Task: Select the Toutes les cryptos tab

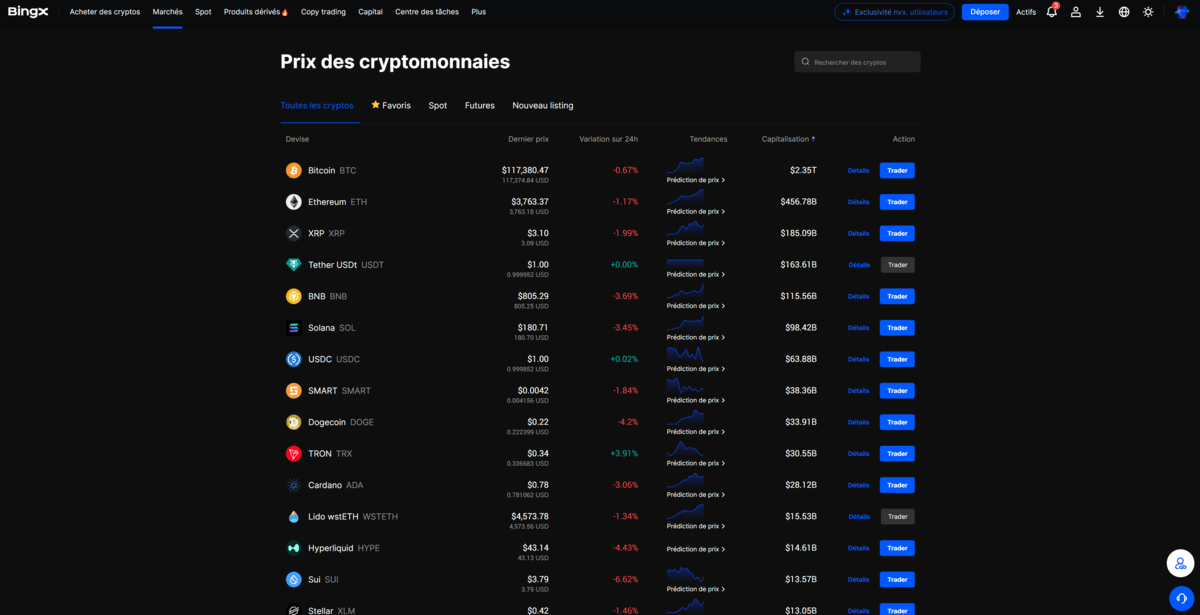Action: [317, 105]
